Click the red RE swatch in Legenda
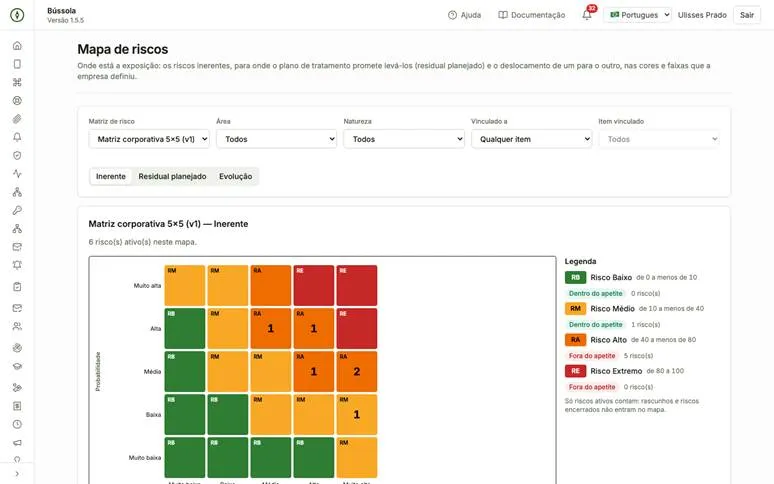Image resolution: width=774 pixels, height=484 pixels. point(576,371)
